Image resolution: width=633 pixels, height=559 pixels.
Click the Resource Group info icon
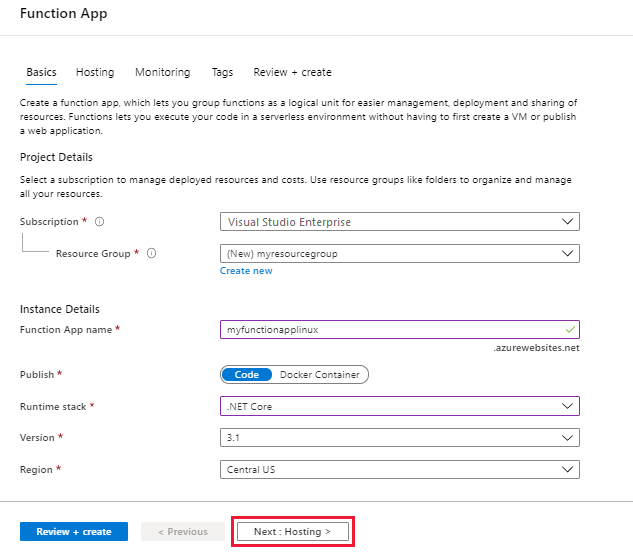[x=152, y=254]
